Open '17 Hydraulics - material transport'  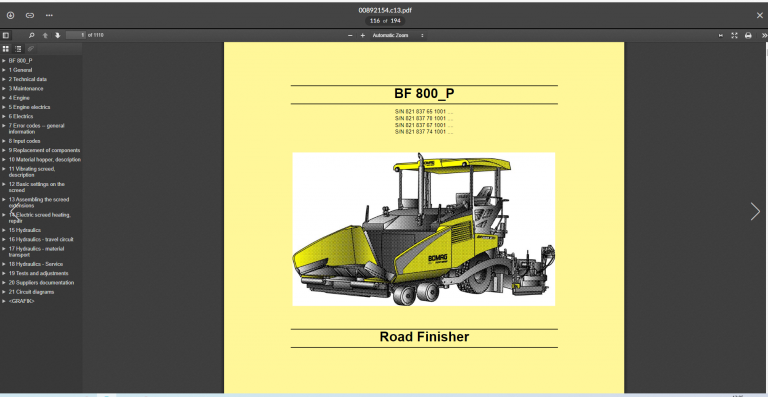click(36, 252)
